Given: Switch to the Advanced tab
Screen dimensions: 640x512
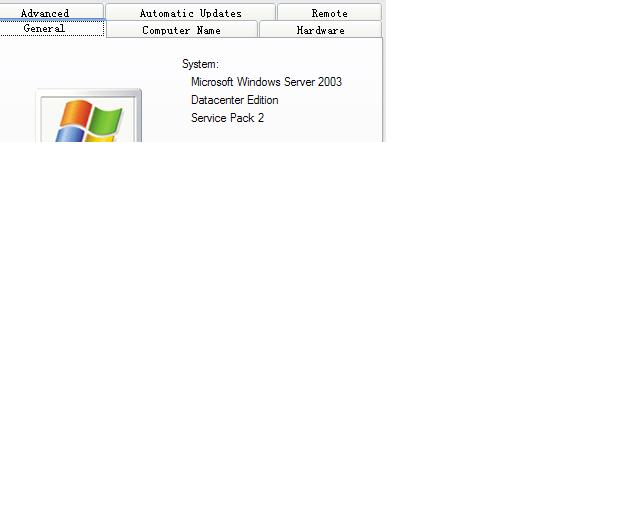Looking at the screenshot, I should 45,13.
